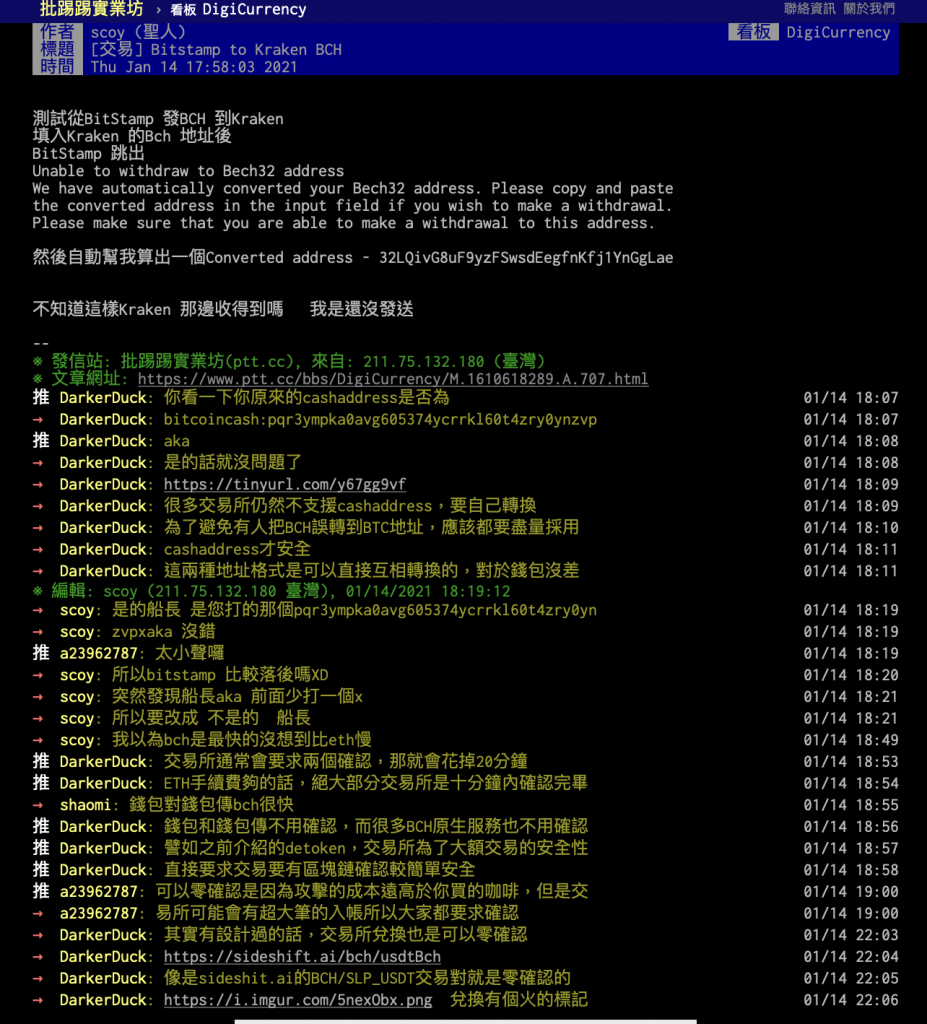
Task: Click the line 測試從BitStamp 發BCH 到Kraken
Action: pos(158,118)
